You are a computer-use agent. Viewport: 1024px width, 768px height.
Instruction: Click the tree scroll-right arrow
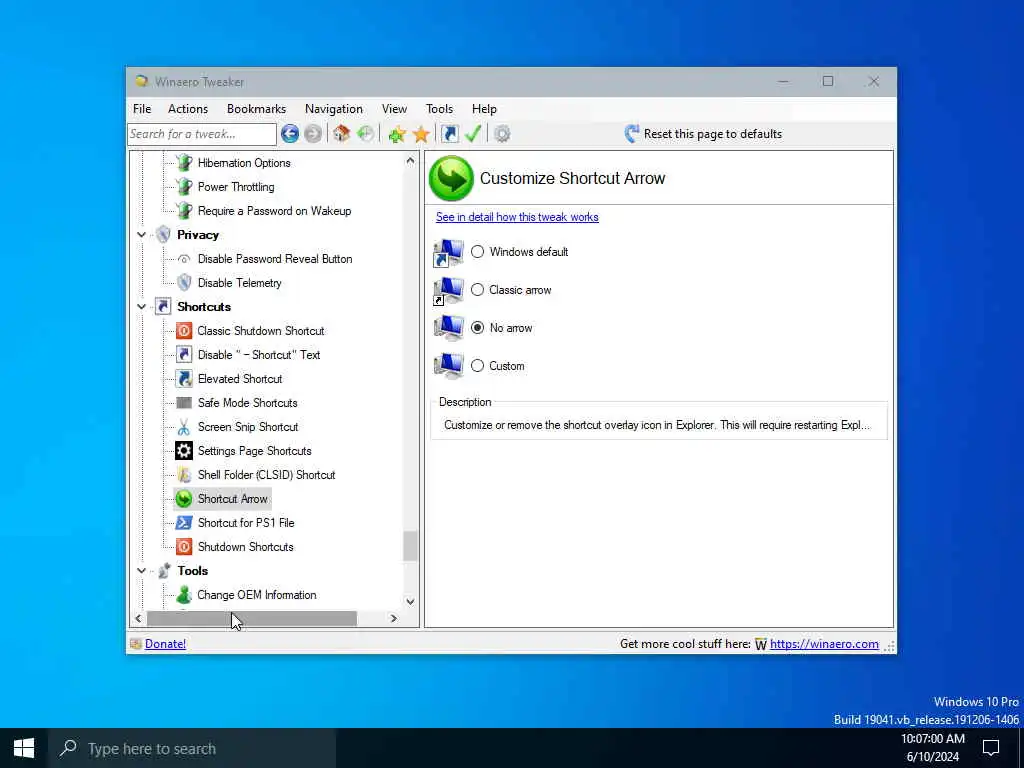[393, 618]
